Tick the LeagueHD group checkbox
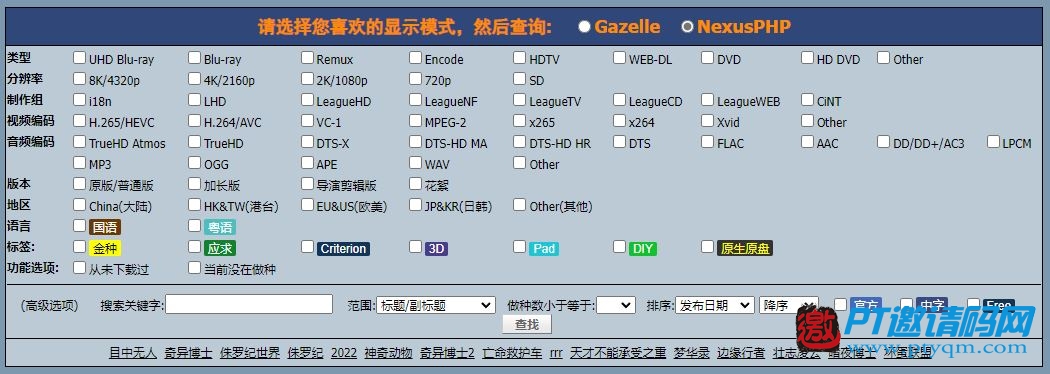The image size is (1050, 374). (x=307, y=100)
